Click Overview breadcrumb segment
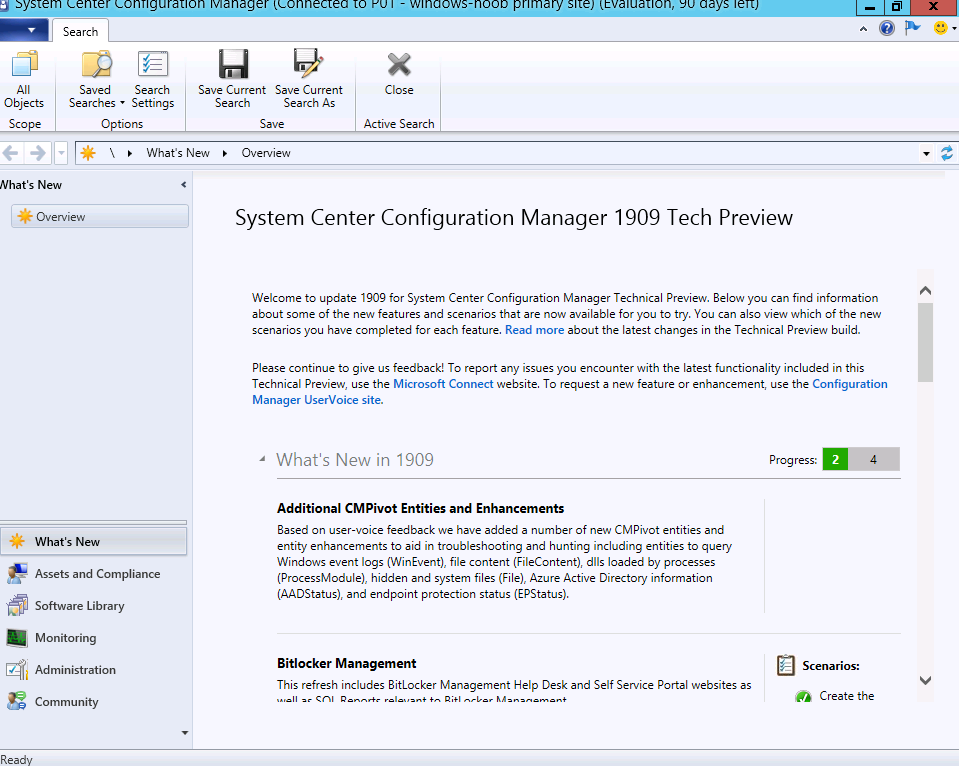 click(265, 153)
